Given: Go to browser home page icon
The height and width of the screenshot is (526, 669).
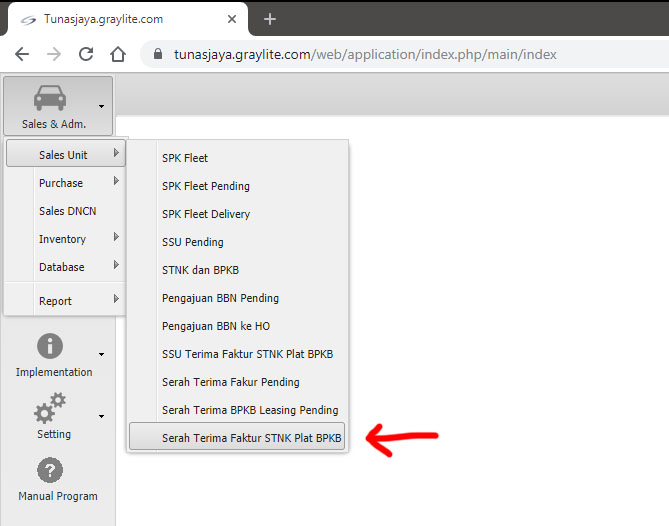Looking at the screenshot, I should pyautogui.click(x=118, y=54).
